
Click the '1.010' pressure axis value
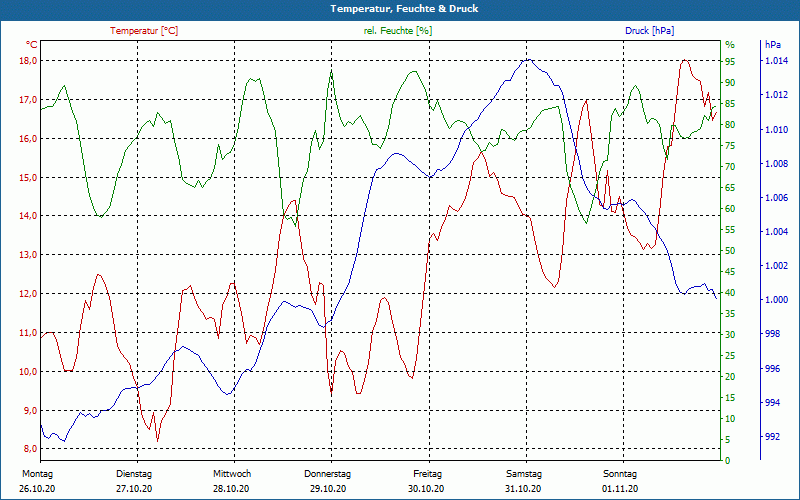(x=776, y=130)
